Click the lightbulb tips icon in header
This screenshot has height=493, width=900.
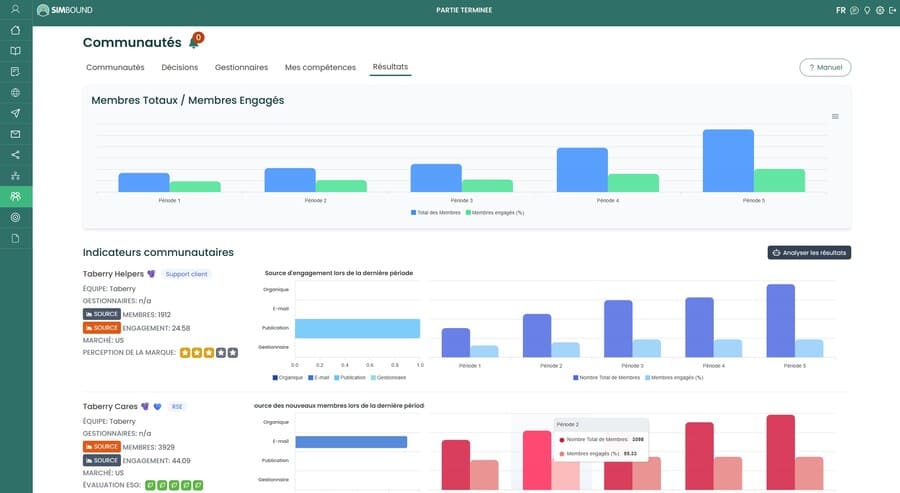point(867,10)
